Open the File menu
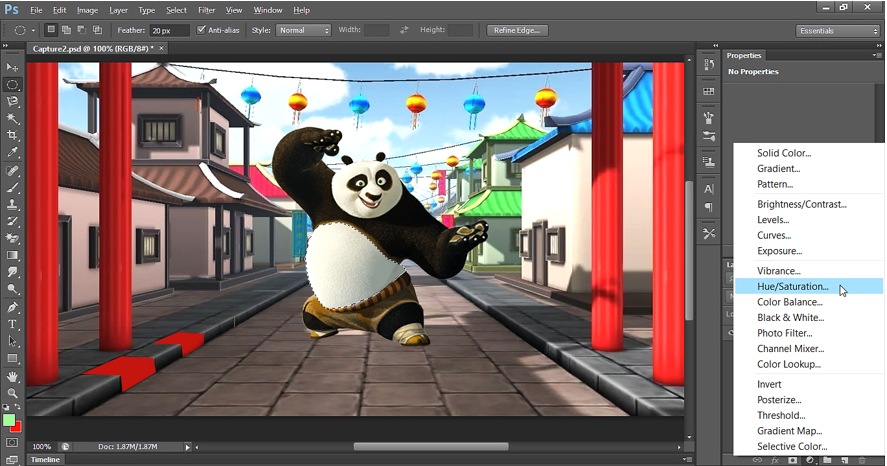Image resolution: width=887 pixels, height=466 pixels. [36, 10]
